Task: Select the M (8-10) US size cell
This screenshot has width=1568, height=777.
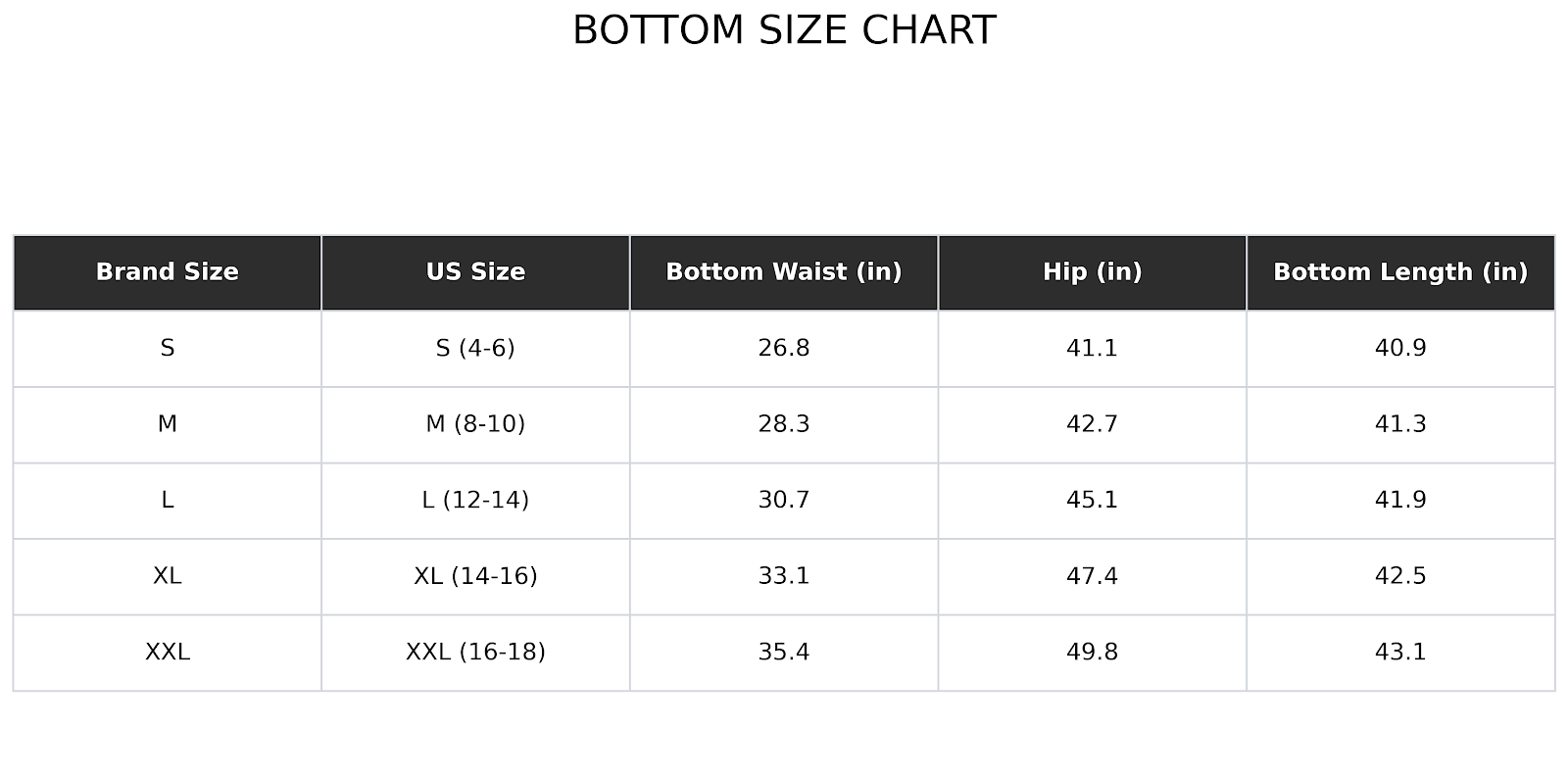Action: pos(475,424)
